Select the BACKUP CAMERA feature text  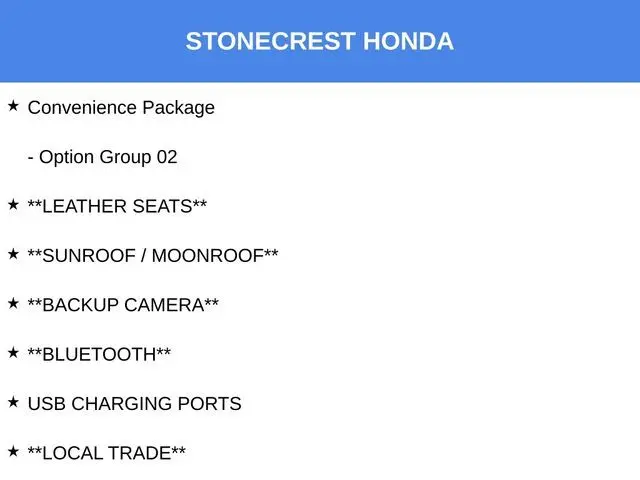(123, 306)
